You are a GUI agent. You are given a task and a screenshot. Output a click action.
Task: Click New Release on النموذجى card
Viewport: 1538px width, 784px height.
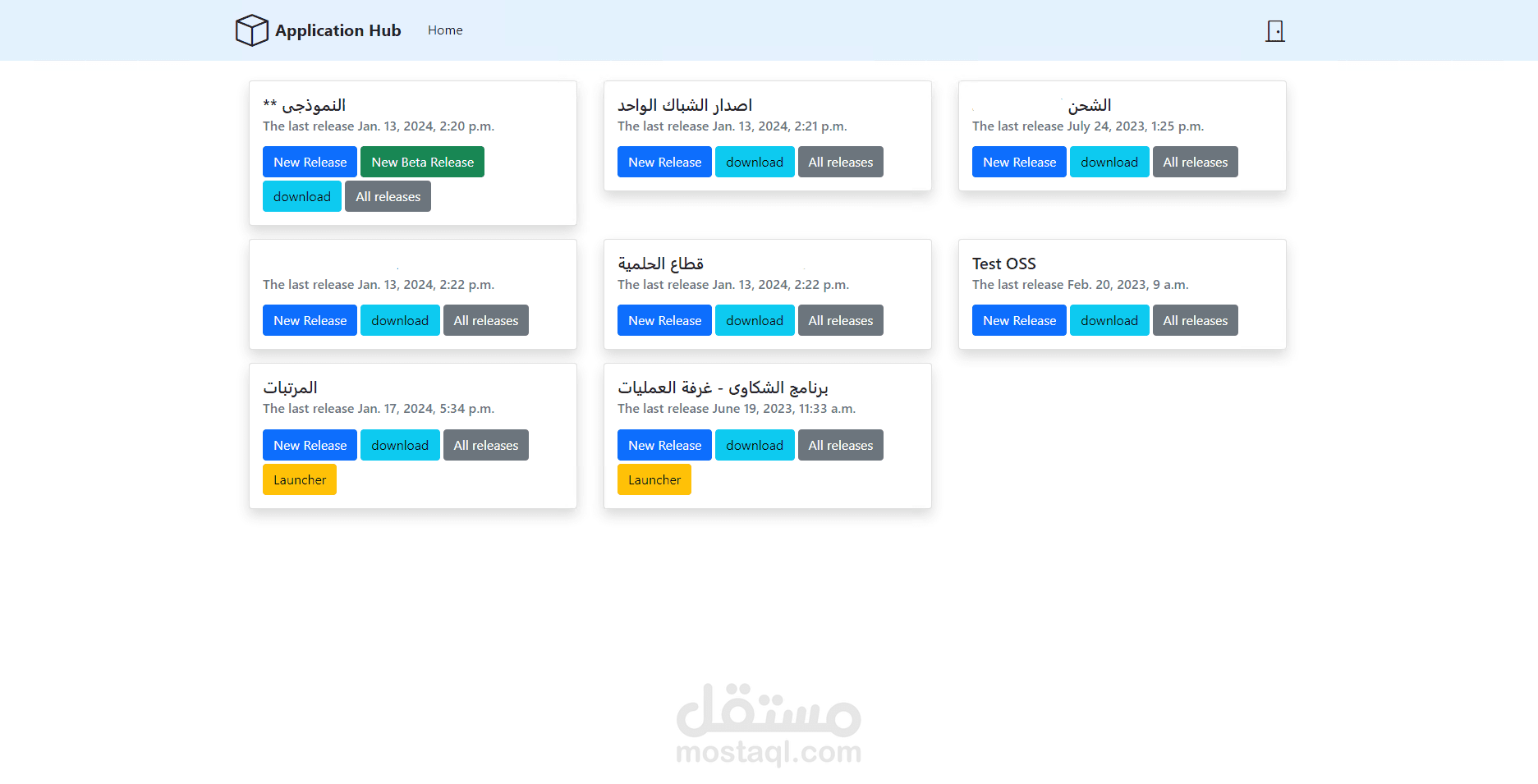[x=310, y=162]
